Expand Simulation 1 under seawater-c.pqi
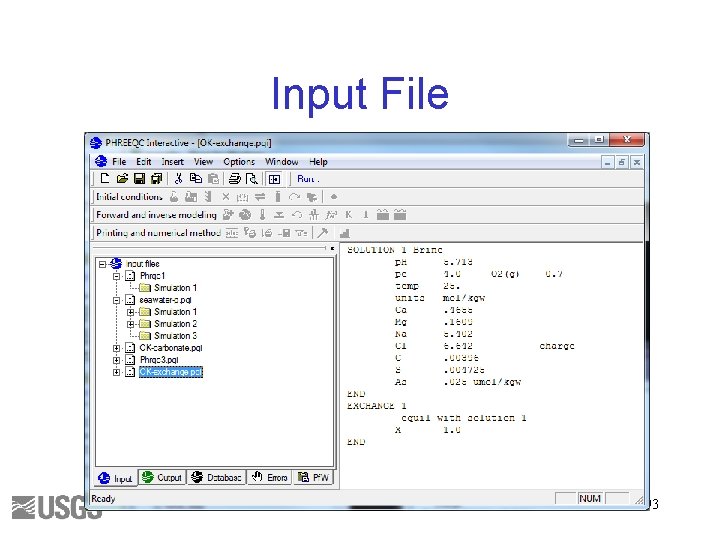This screenshot has height=540, width=720. pos(131,312)
